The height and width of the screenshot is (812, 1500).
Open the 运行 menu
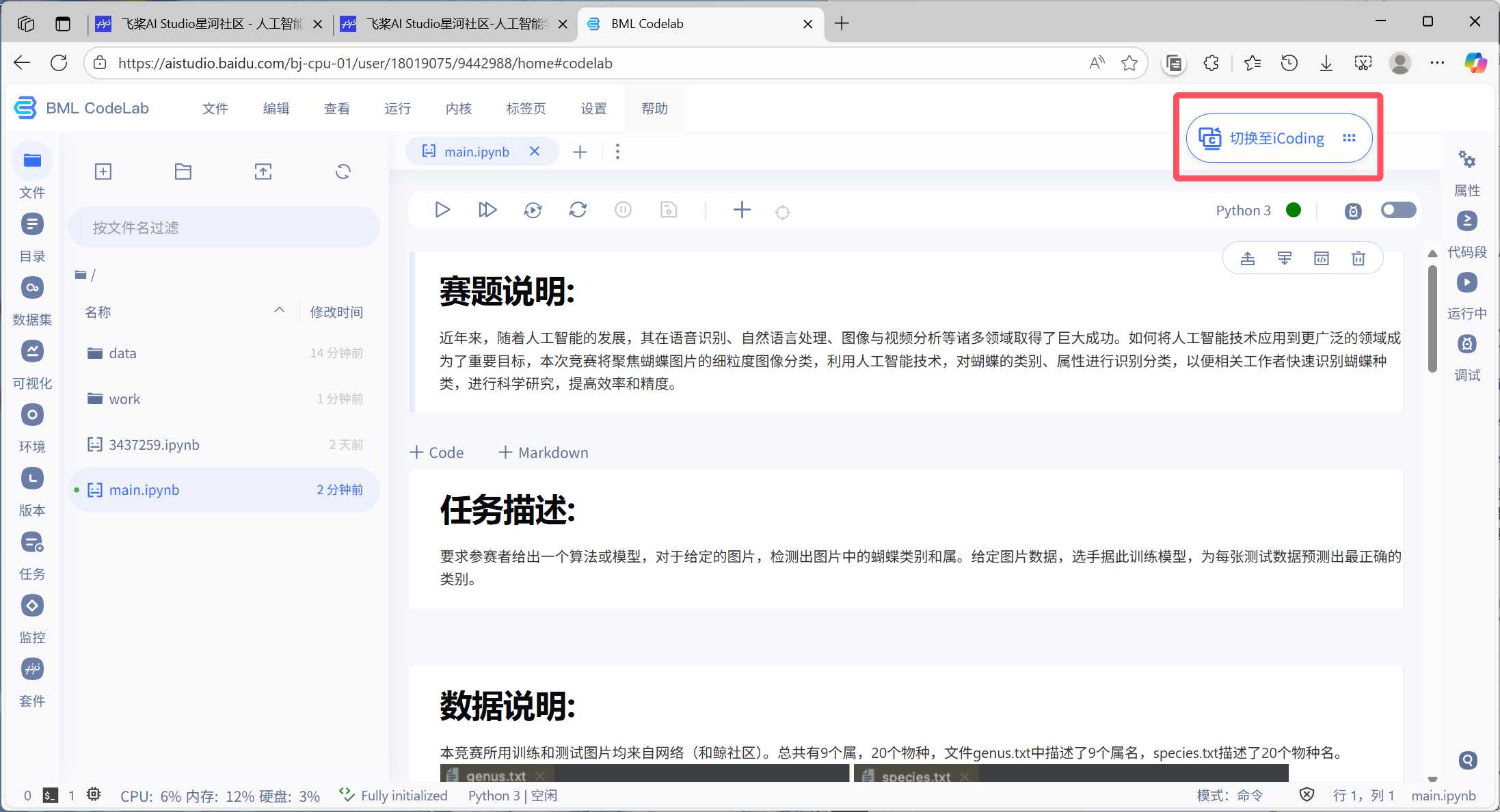[x=397, y=109]
